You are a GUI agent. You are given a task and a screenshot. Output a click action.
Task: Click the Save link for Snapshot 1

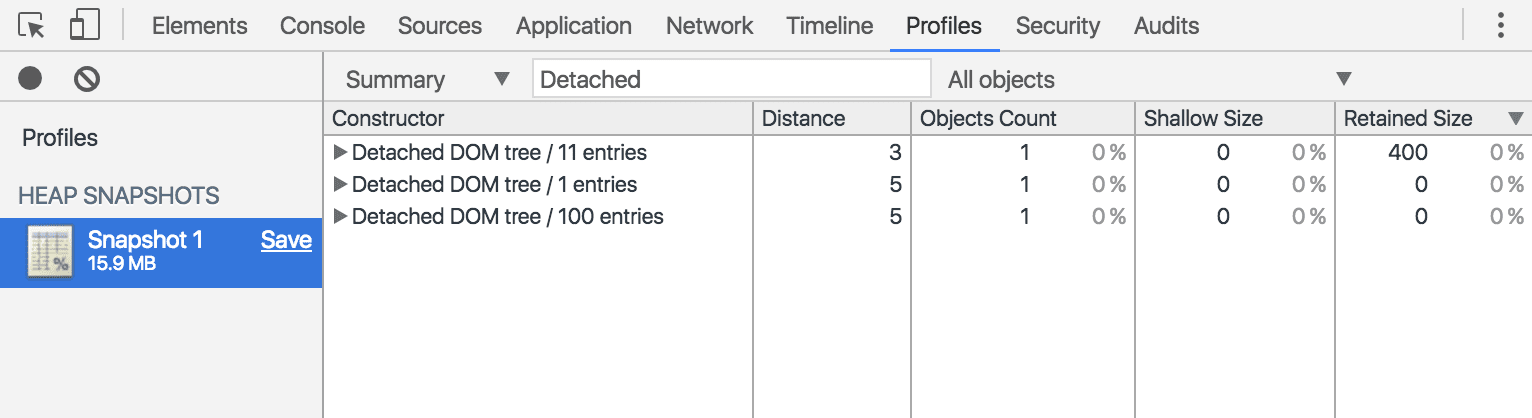(x=286, y=240)
